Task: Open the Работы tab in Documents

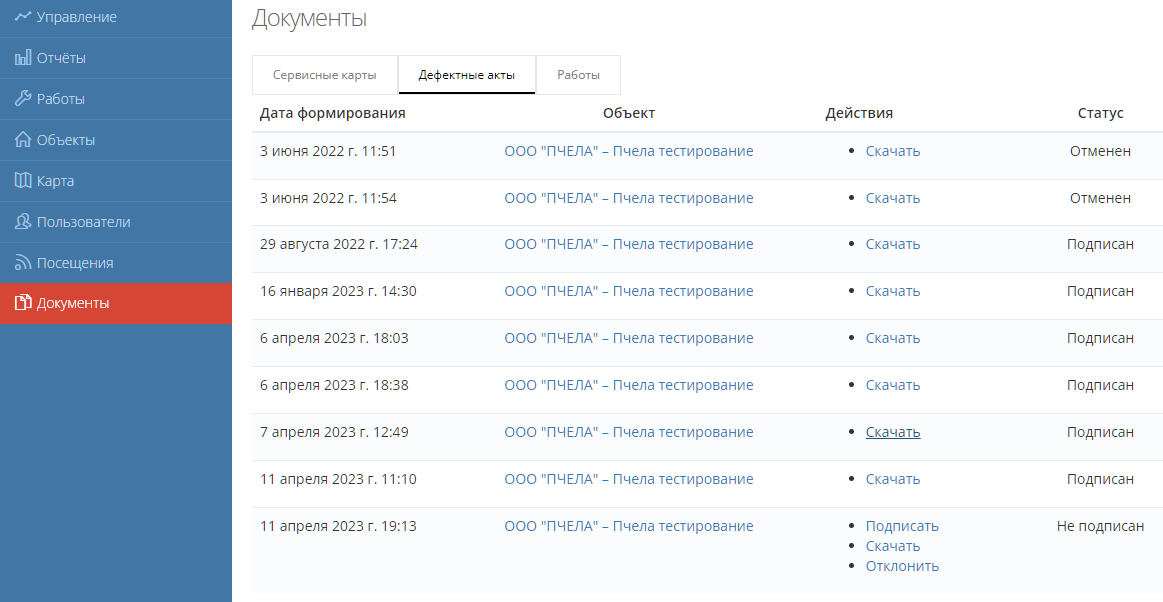Action: point(578,75)
